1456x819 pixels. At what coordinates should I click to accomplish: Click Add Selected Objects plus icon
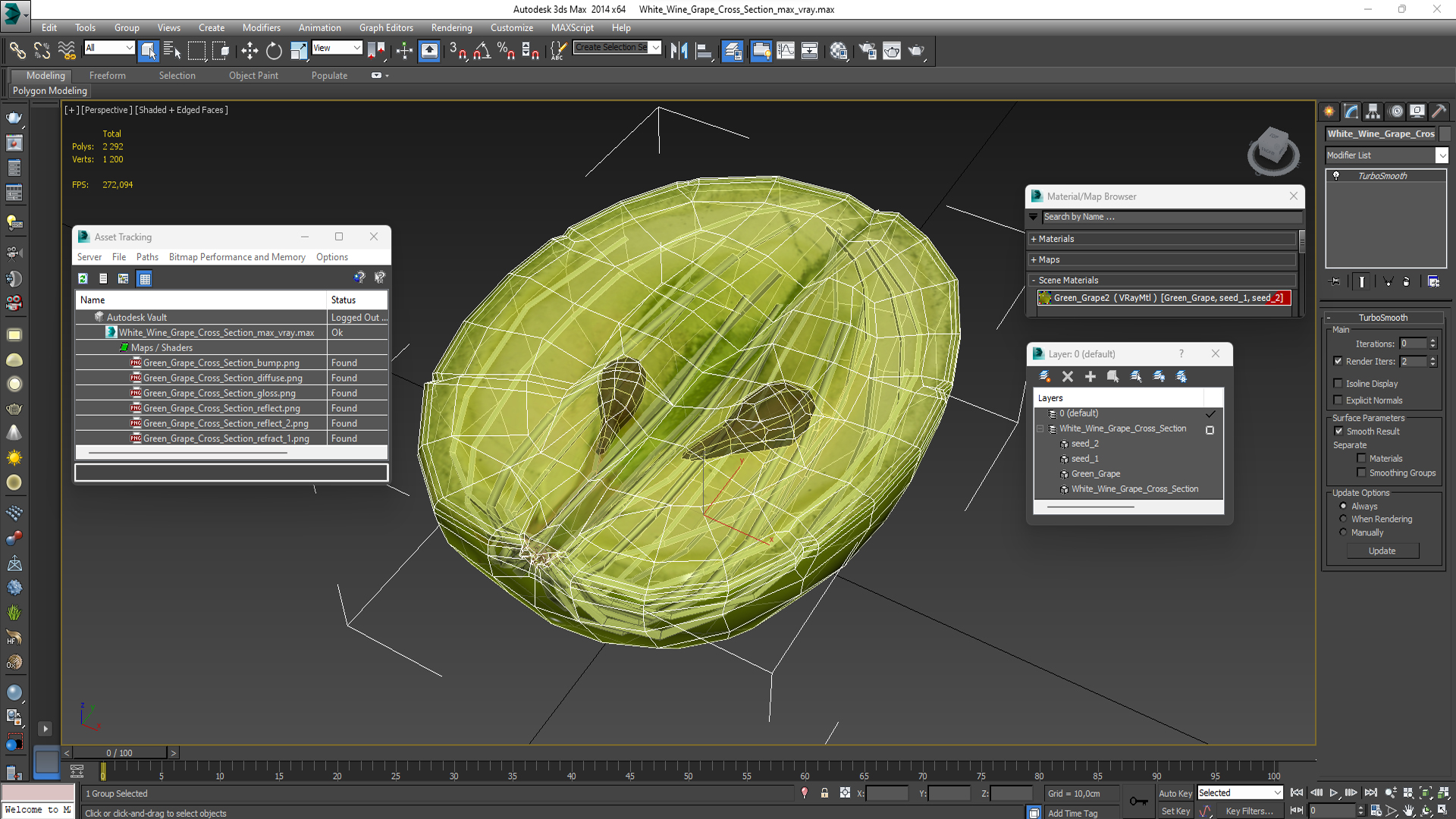point(1090,376)
